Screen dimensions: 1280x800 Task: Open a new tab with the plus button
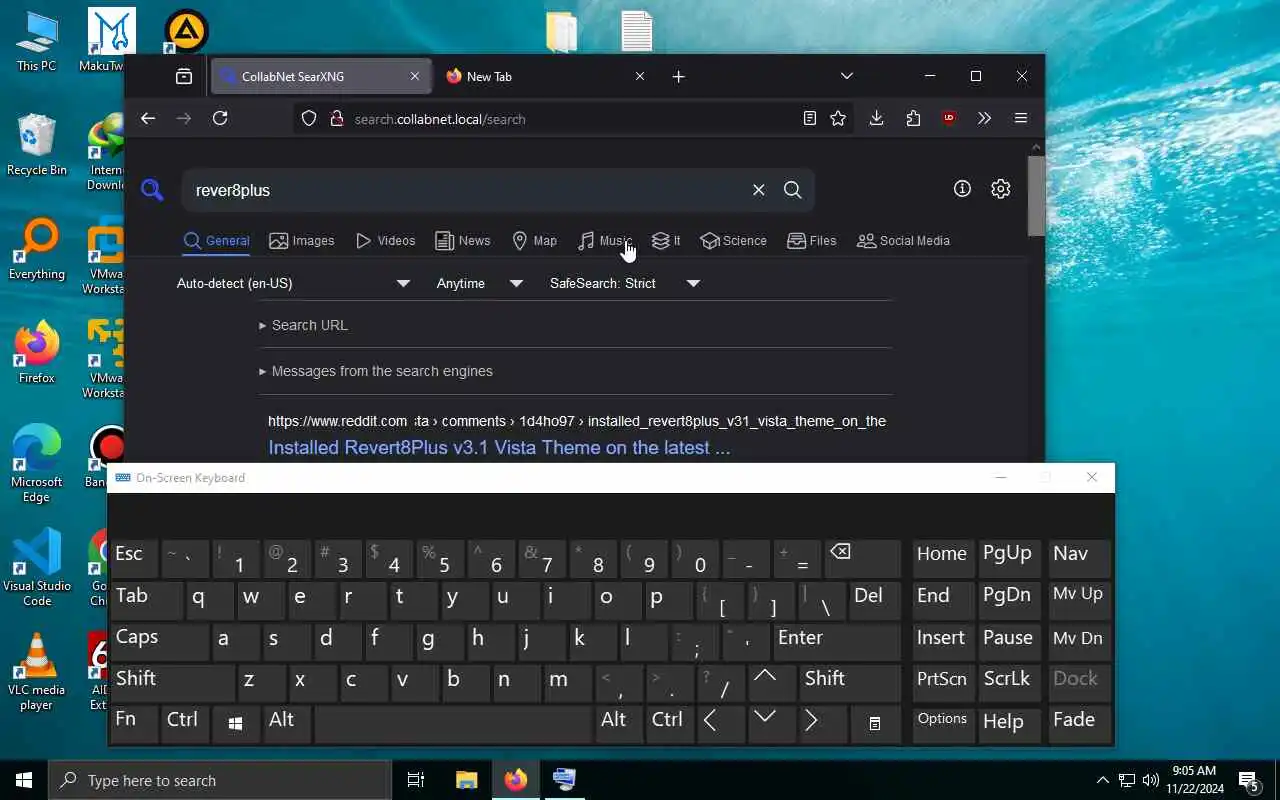pyautogui.click(x=679, y=76)
